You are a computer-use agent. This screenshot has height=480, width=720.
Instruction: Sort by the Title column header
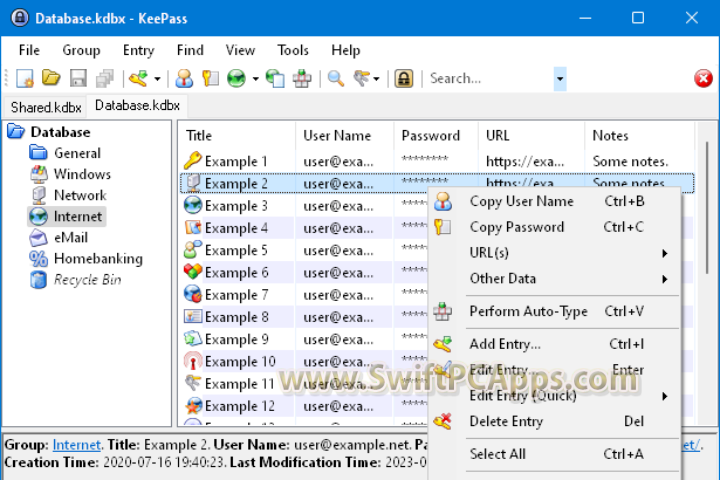coord(237,136)
